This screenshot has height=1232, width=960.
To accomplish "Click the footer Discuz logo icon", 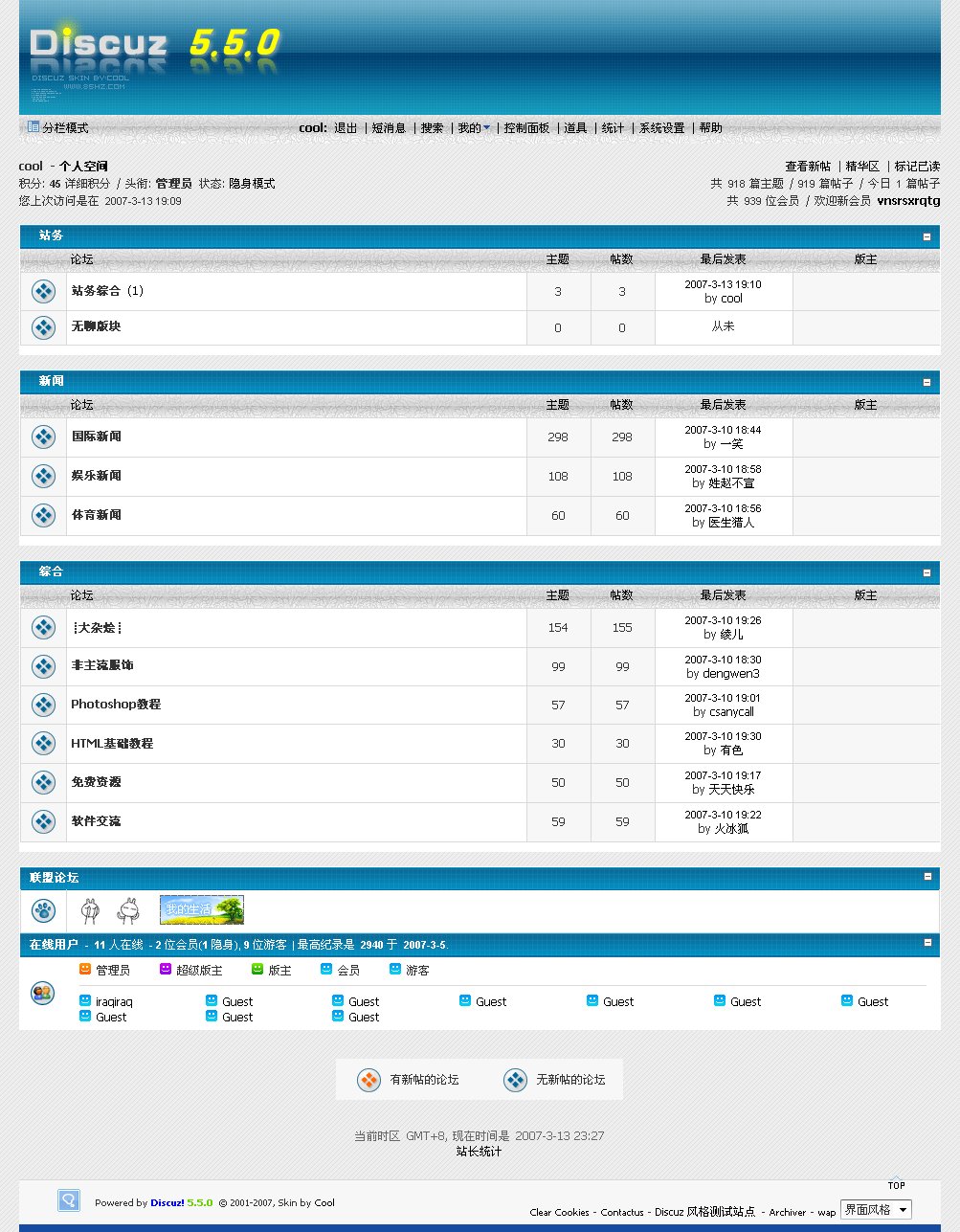I will (69, 1200).
